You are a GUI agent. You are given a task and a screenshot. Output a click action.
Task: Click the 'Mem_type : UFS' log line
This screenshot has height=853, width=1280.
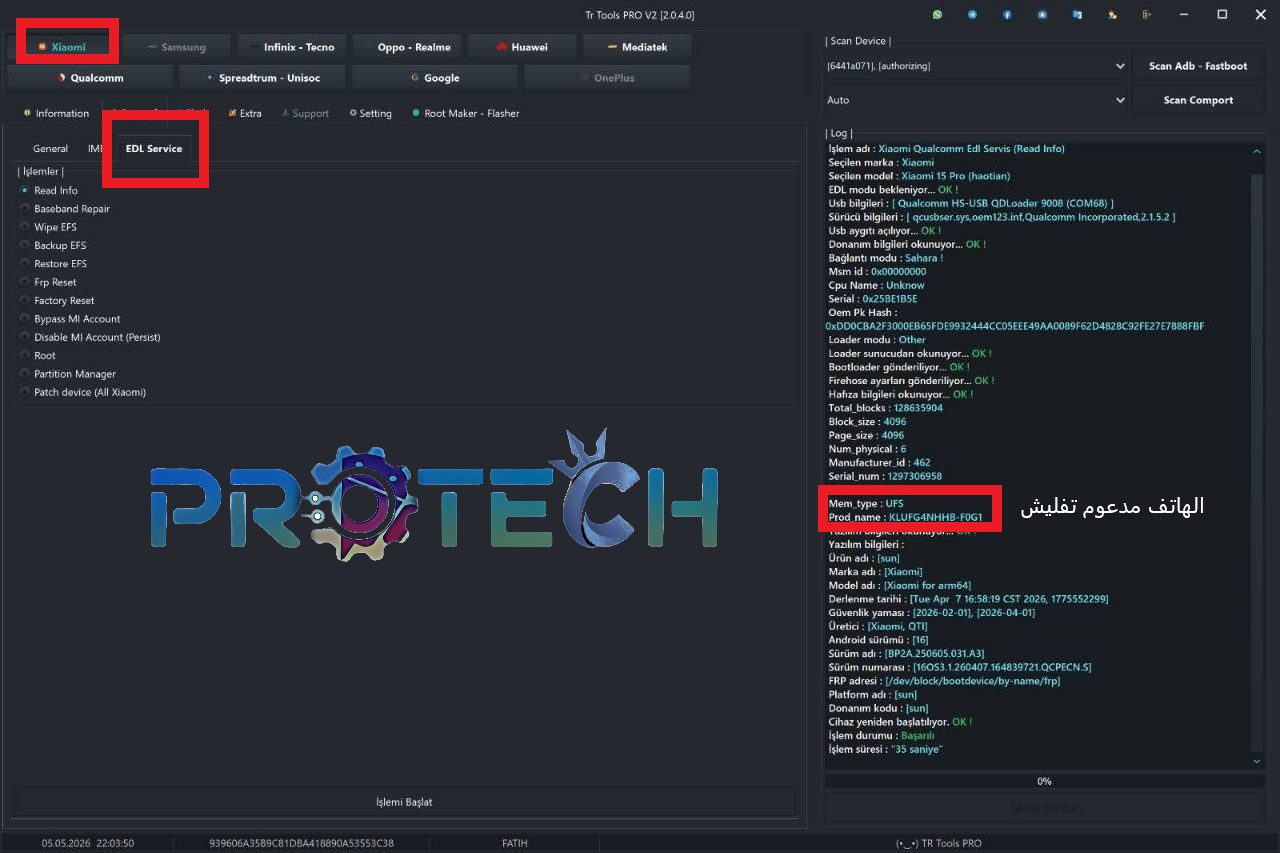[866, 504]
